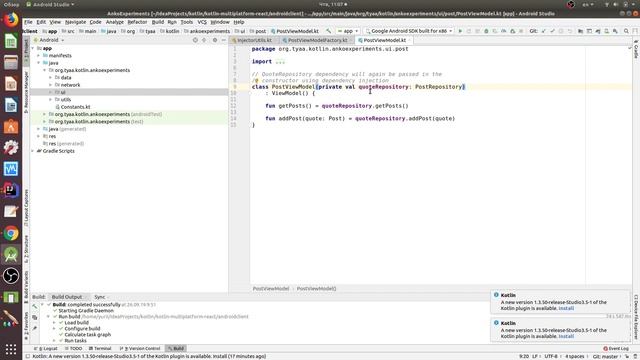640x360 pixels.
Task: Switch to PostViewModelFactory.kt editor tab
Action: (317, 40)
